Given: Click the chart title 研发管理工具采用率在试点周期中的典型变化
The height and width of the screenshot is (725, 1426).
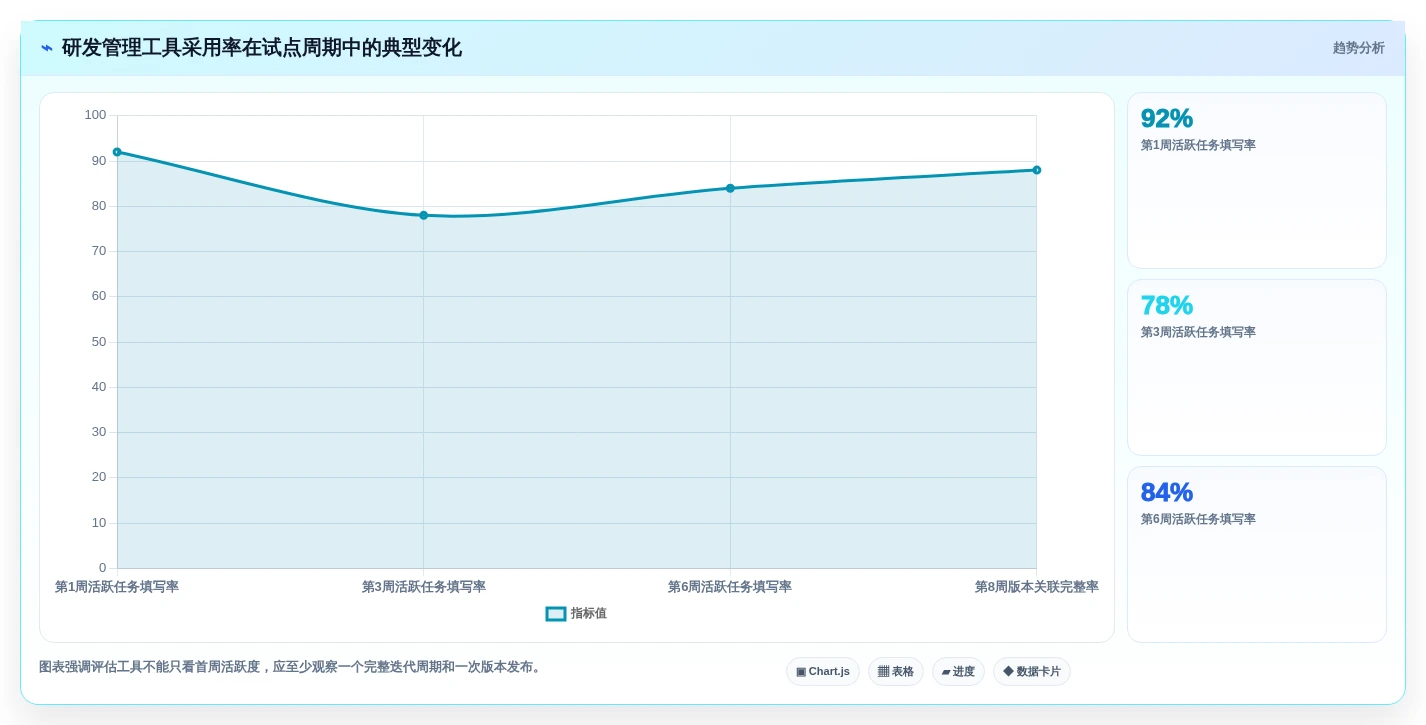Looking at the screenshot, I should (x=262, y=48).
